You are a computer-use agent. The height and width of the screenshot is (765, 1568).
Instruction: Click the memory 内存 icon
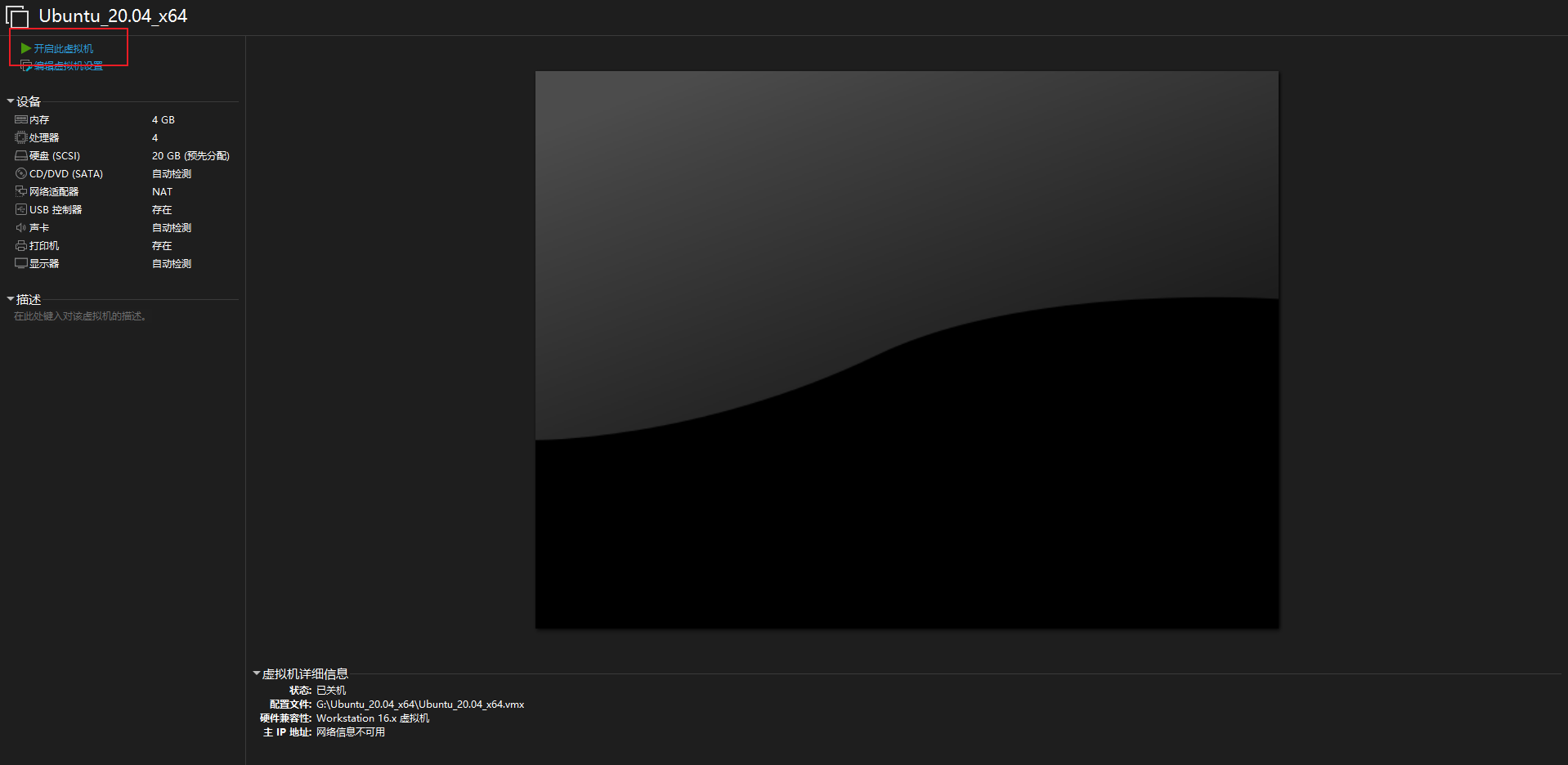pyautogui.click(x=21, y=119)
